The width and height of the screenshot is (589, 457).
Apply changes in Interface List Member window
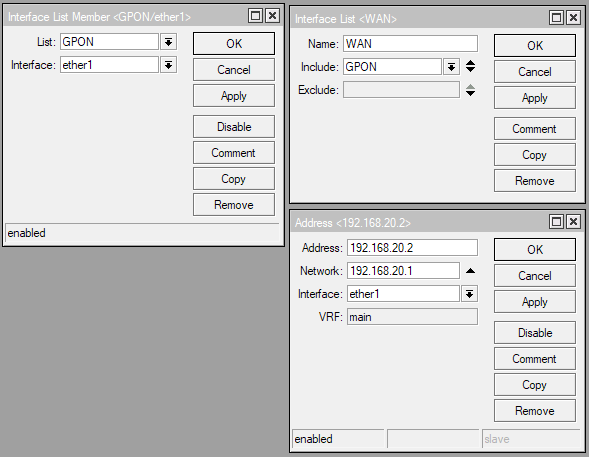[234, 96]
